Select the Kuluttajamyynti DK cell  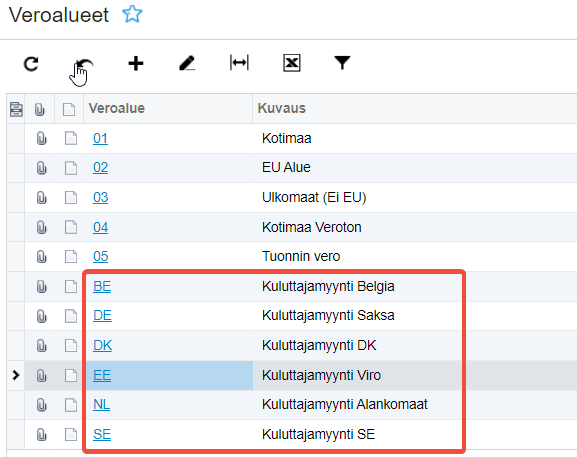[x=415, y=346]
